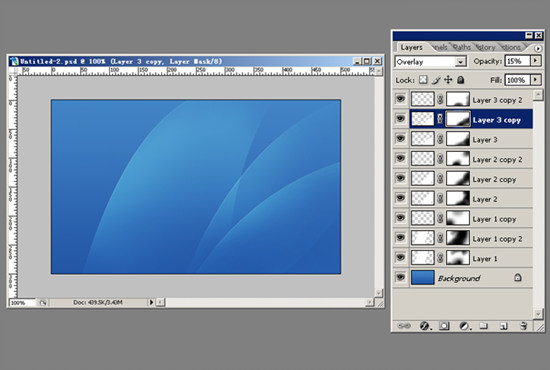
Task: Click the Lock transparent pixels icon
Action: [x=423, y=80]
